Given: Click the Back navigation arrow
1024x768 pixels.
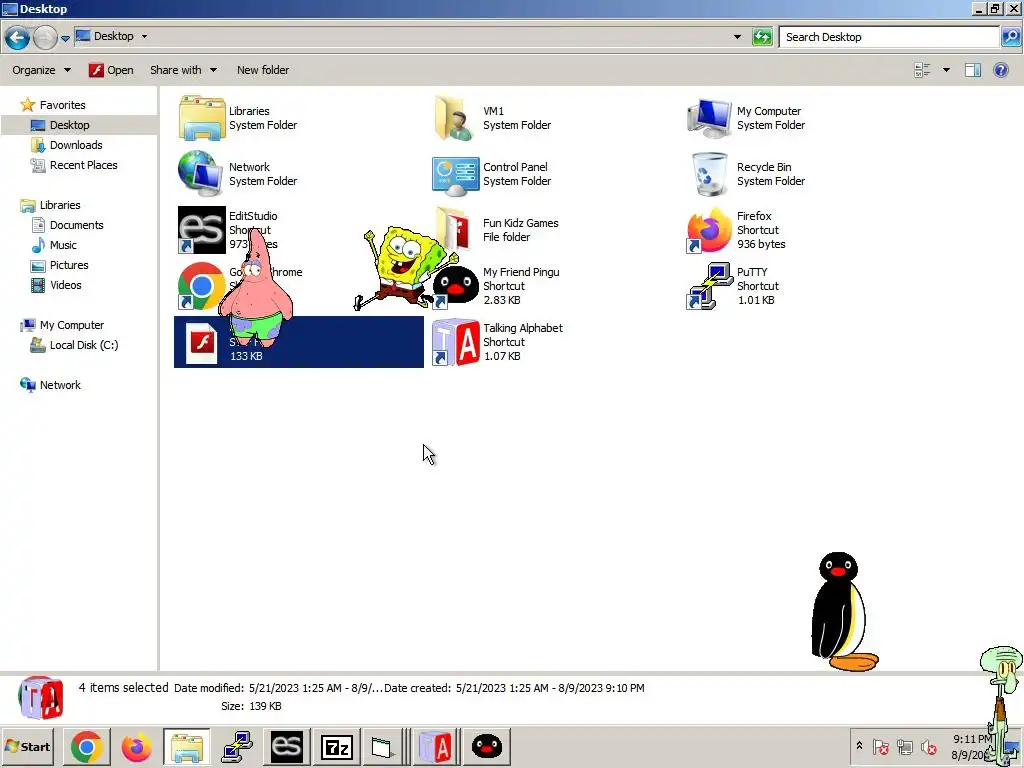Looking at the screenshot, I should tap(18, 37).
